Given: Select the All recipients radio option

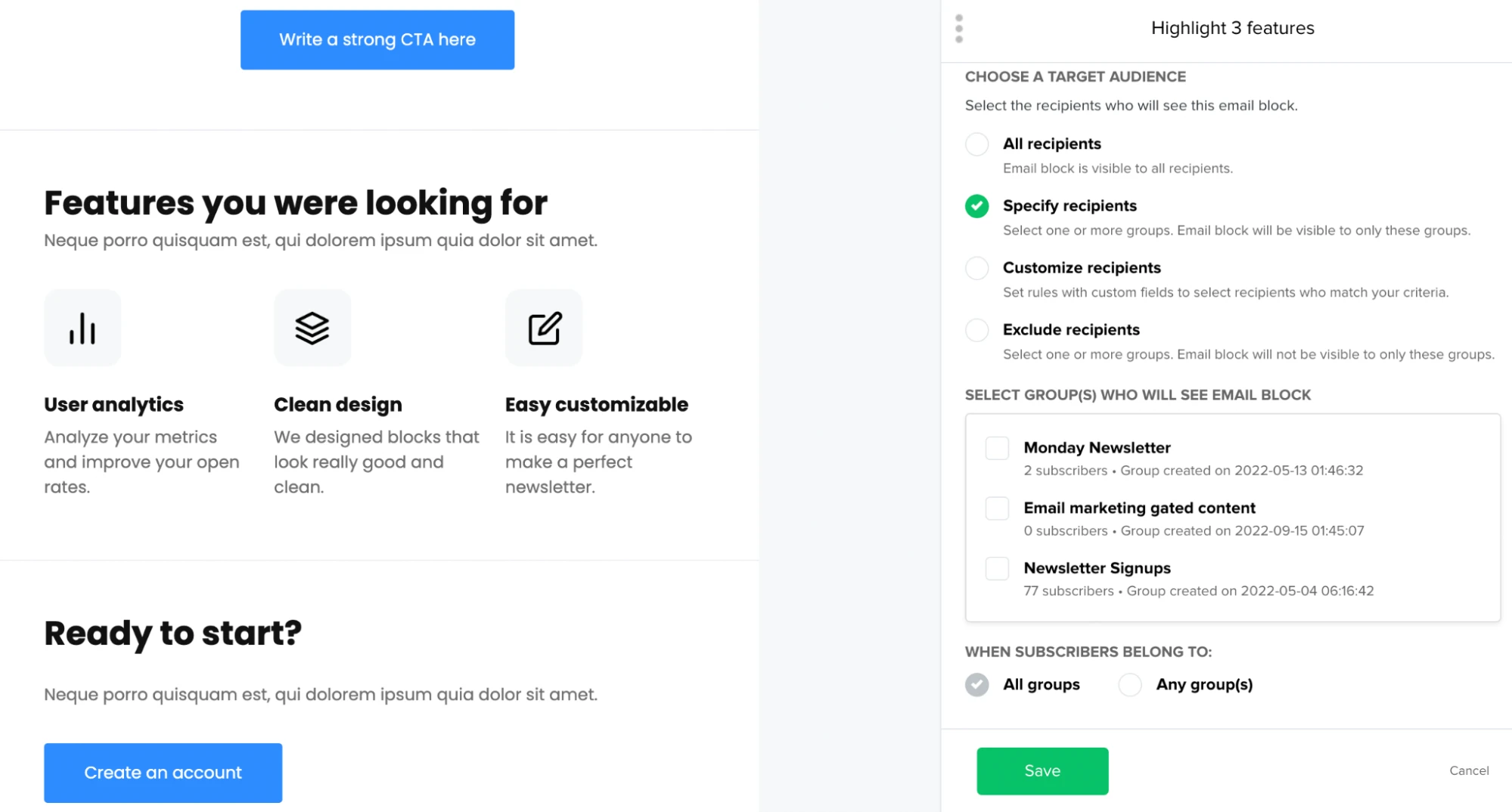Looking at the screenshot, I should click(x=976, y=144).
